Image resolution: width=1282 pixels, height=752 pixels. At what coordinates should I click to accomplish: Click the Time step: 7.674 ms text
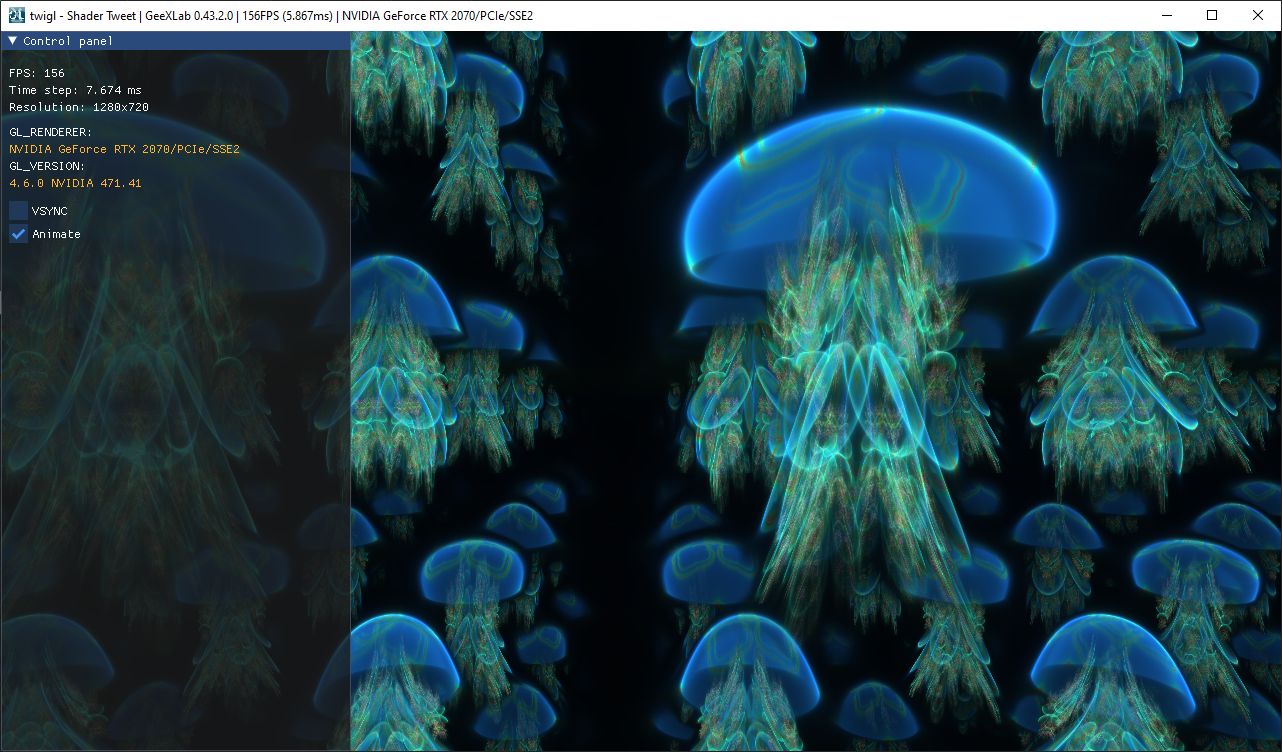coord(75,90)
